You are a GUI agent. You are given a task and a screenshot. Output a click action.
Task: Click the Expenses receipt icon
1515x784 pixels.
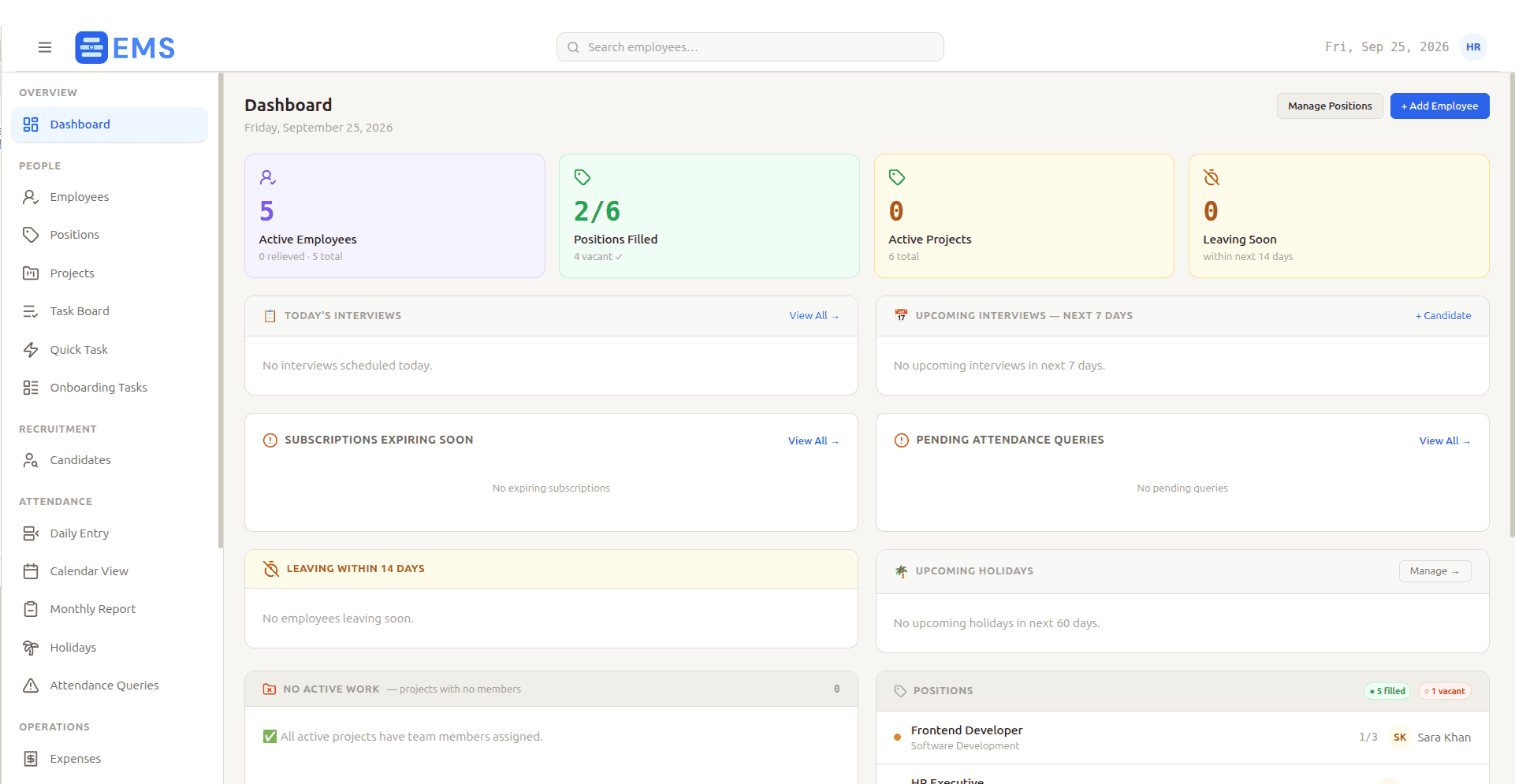pos(31,759)
